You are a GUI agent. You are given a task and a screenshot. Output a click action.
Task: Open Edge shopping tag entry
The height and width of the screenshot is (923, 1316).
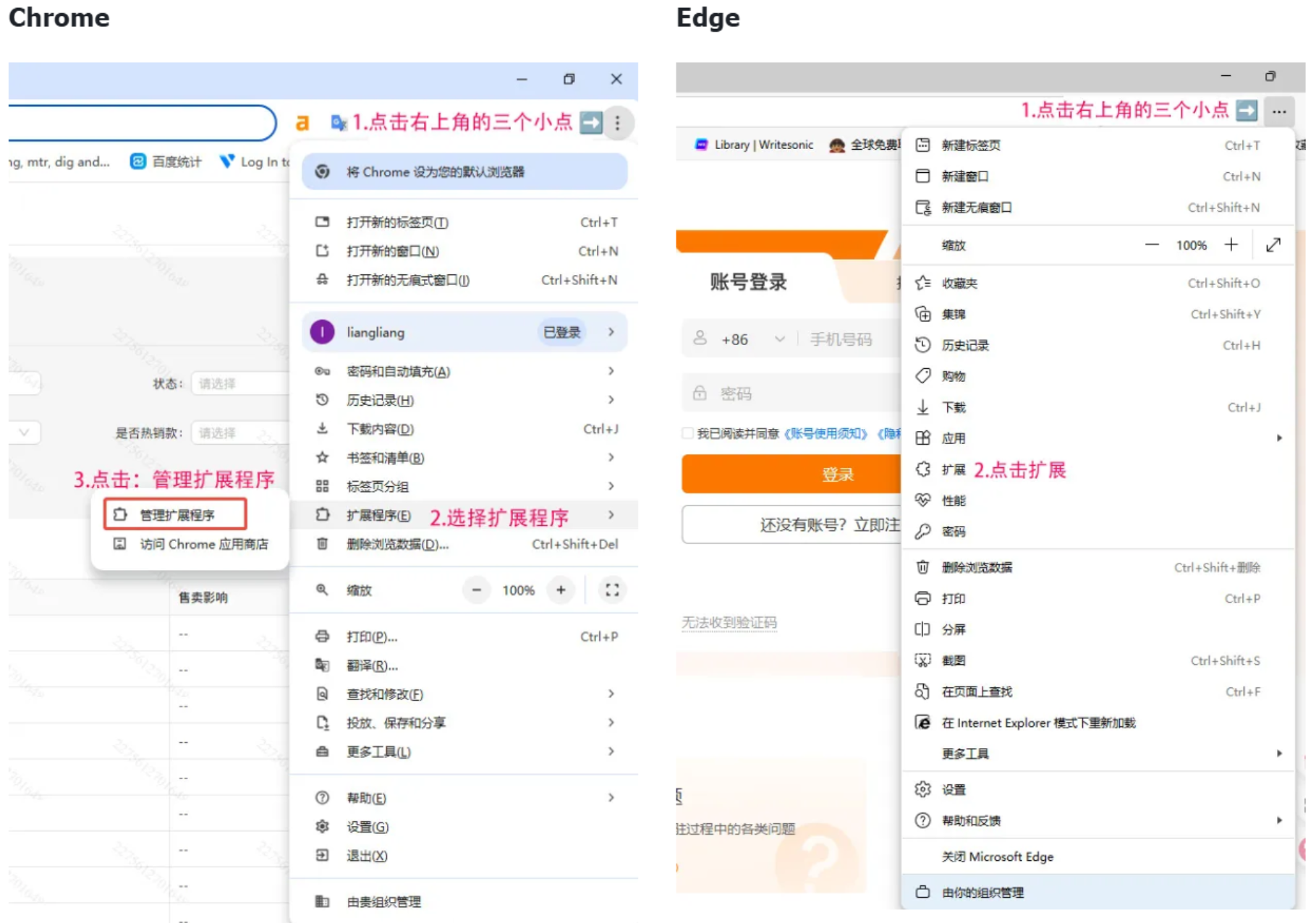[1098, 376]
